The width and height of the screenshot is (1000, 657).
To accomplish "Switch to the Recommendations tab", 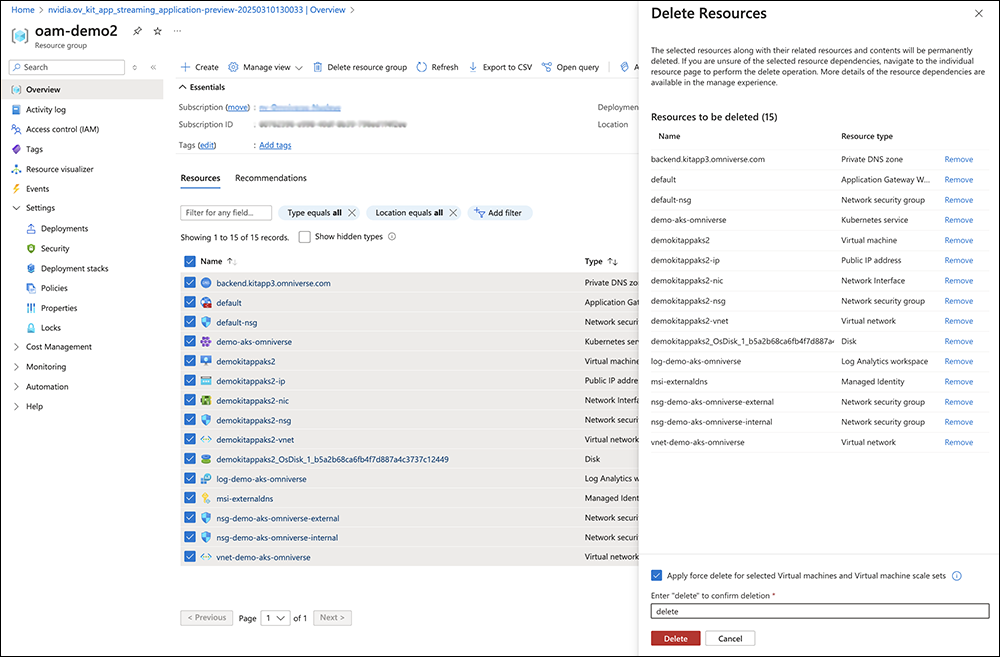I will [270, 178].
